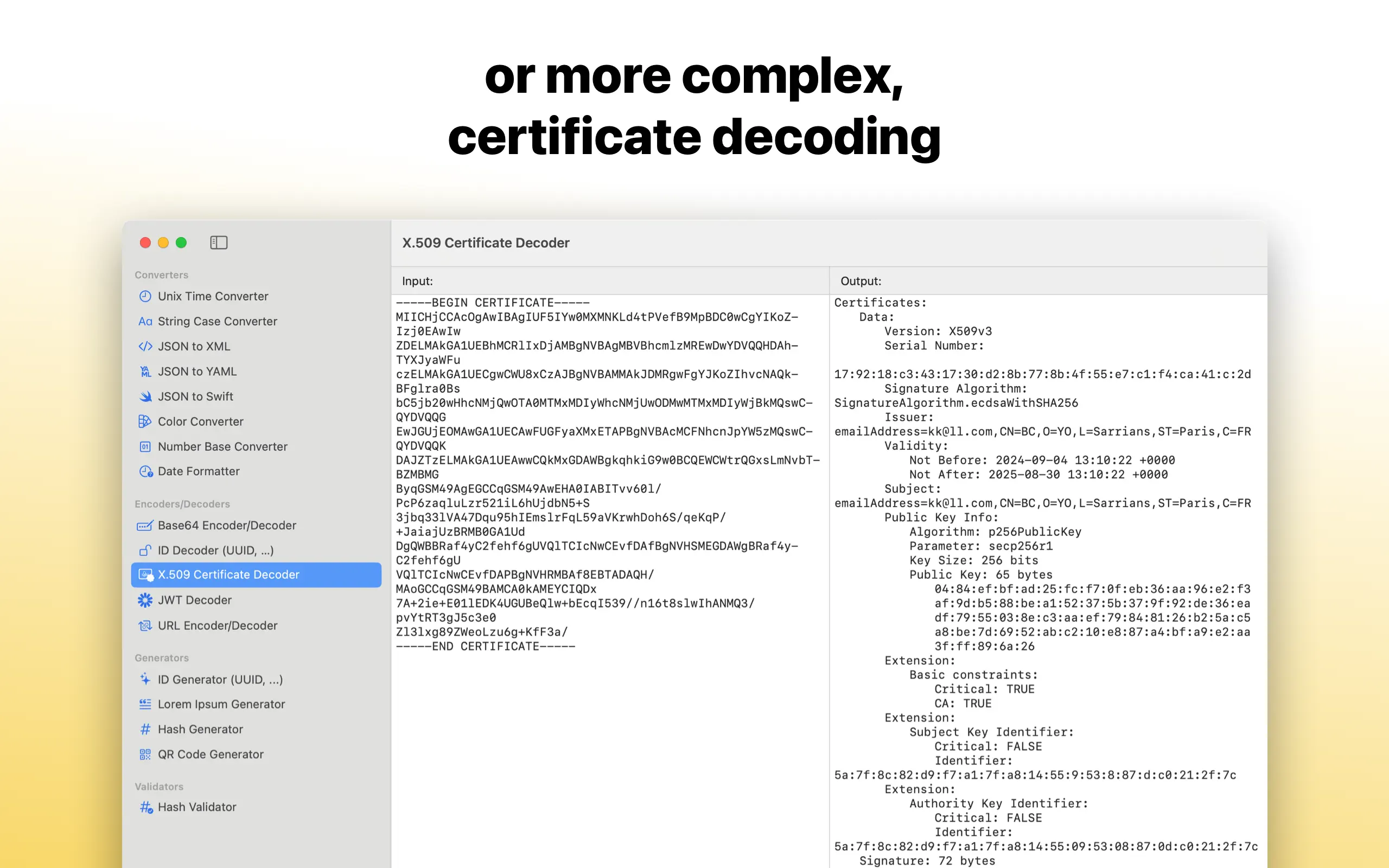
Task: Select JSON to YAML in sidebar
Action: point(197,372)
